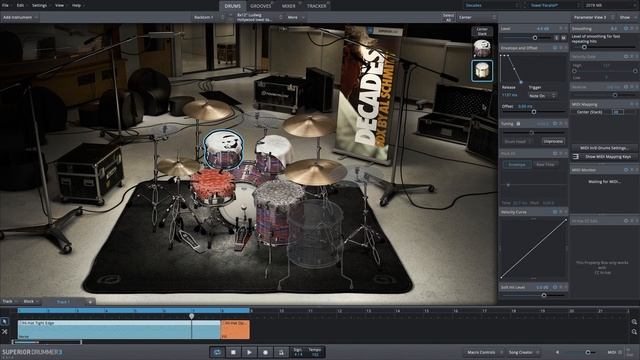The image size is (640, 360).
Task: Open the Settings menu
Action: coord(40,5)
